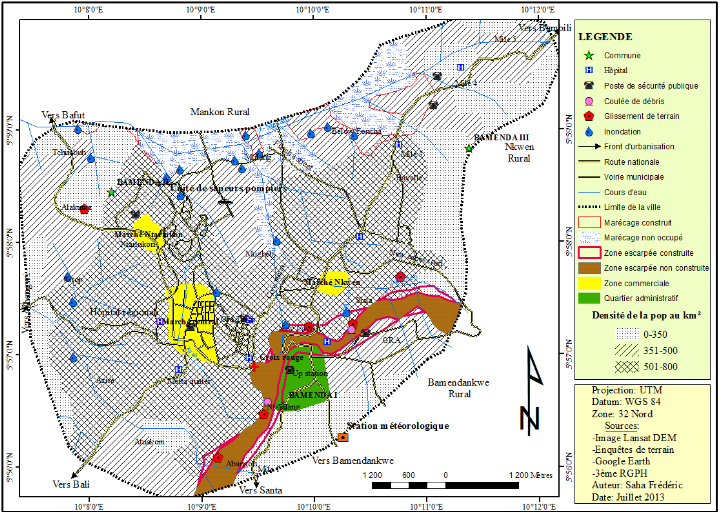
Task: Select the pink Coulée de débris legend circle
Action: 589,101
